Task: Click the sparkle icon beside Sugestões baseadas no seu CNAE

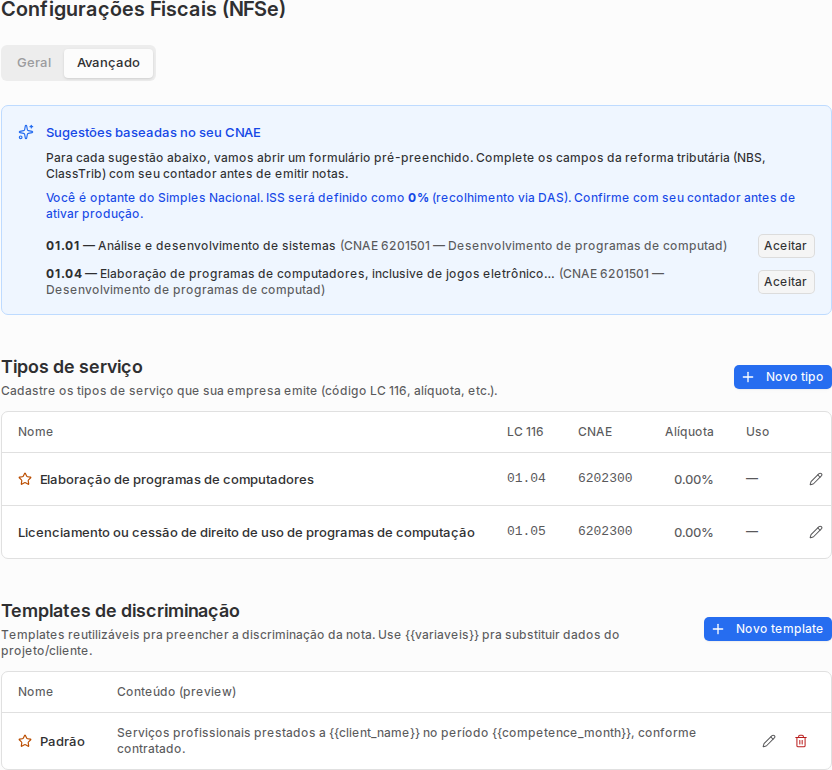Action: (x=25, y=132)
